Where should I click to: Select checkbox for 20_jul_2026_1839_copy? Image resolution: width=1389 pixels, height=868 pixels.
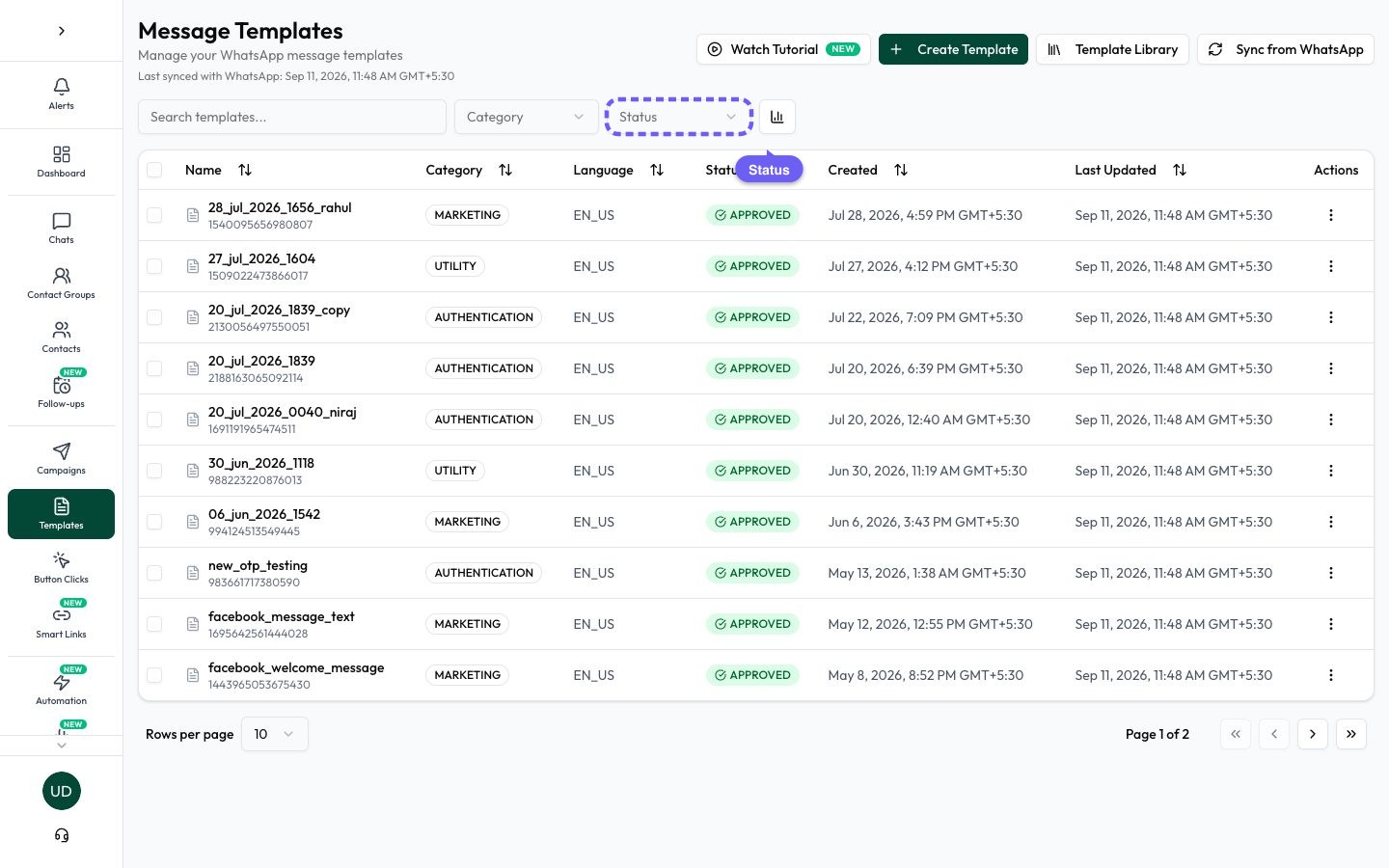154,317
